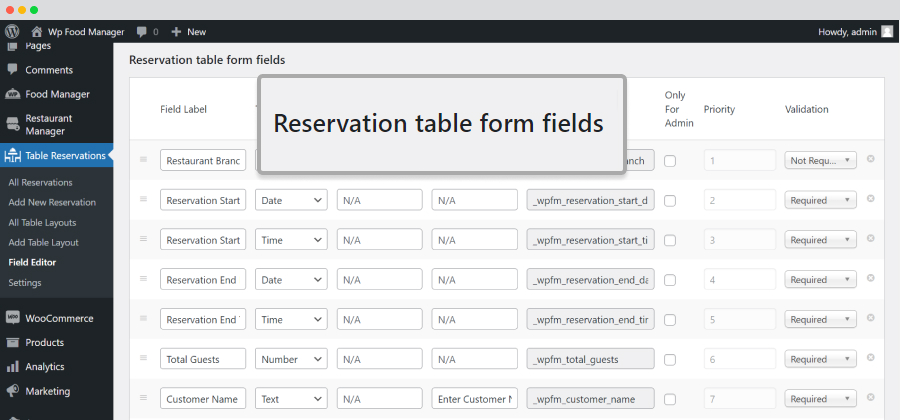Image resolution: width=900 pixels, height=420 pixels.
Task: Open Howdy, admin account menu
Action: click(x=856, y=32)
